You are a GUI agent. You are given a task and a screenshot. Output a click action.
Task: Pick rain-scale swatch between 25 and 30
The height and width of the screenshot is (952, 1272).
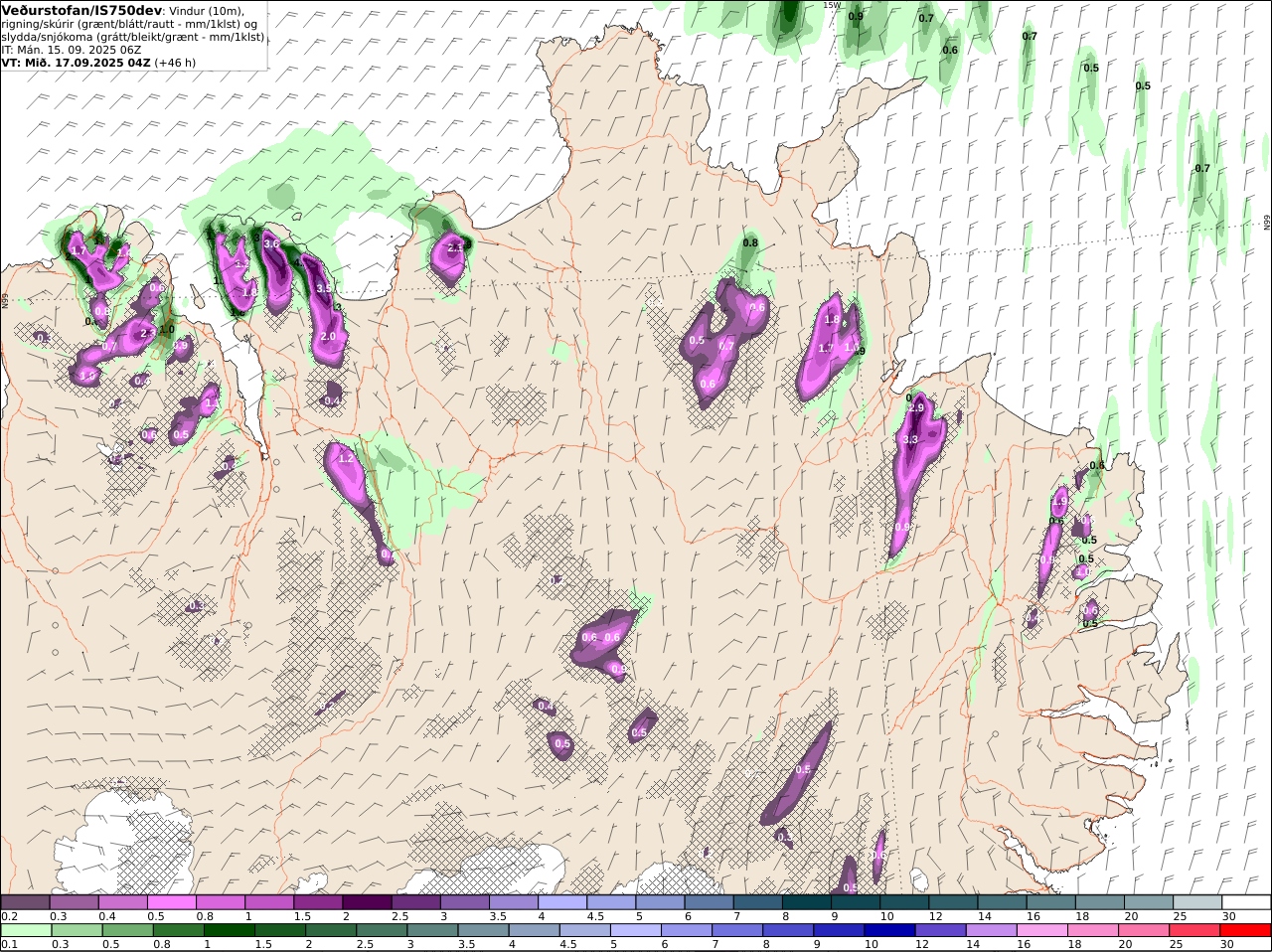pos(1194,930)
